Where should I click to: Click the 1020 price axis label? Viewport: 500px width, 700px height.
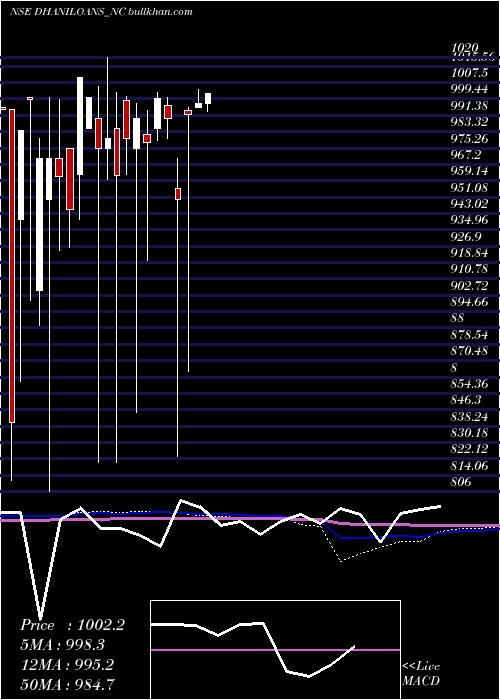[x=465, y=48]
